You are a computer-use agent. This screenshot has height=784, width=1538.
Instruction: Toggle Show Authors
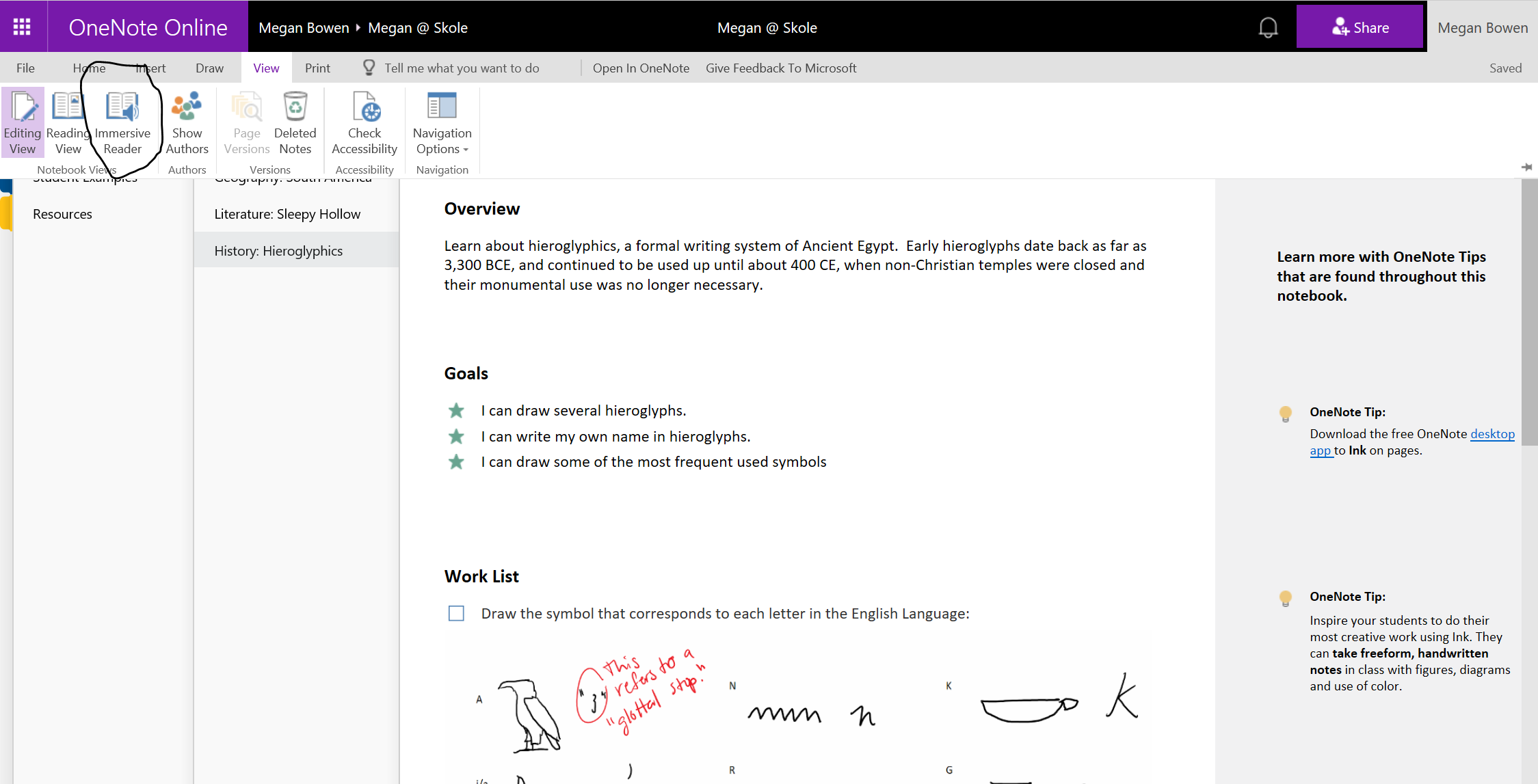[x=187, y=123]
